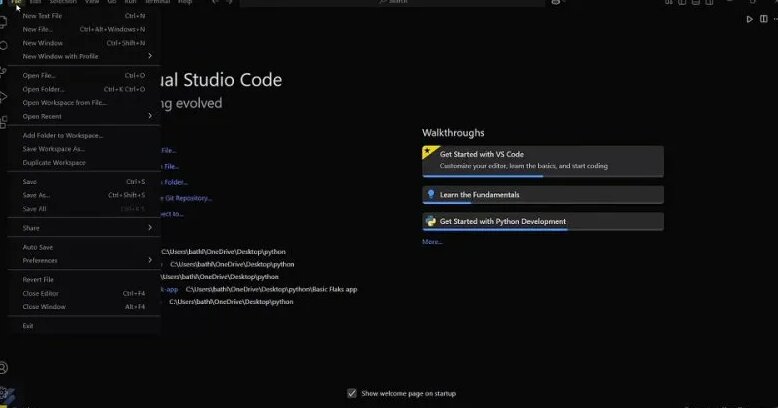Click progress bar under Get Started with VS Code
The image size is (778, 408).
click(543, 176)
